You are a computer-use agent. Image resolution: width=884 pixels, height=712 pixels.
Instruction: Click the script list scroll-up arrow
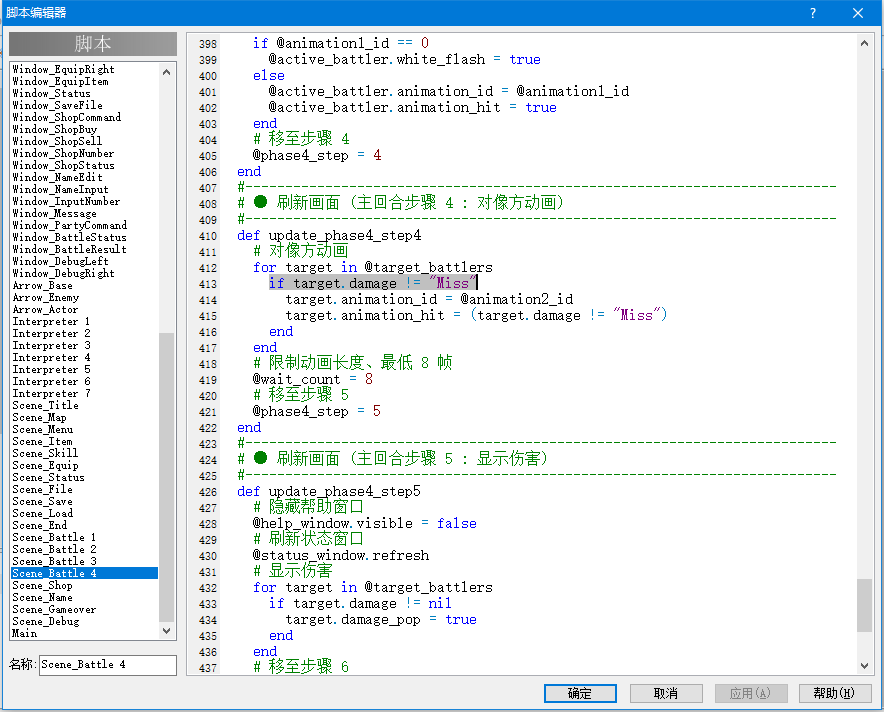[166, 72]
